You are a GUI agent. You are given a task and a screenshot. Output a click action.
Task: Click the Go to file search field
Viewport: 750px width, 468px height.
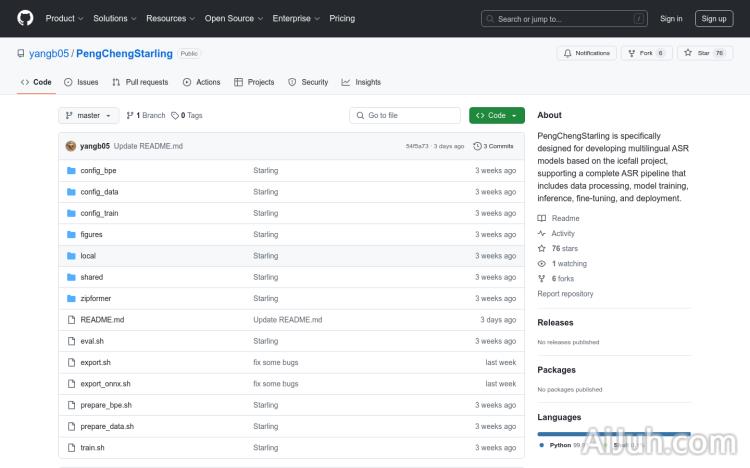(404, 116)
